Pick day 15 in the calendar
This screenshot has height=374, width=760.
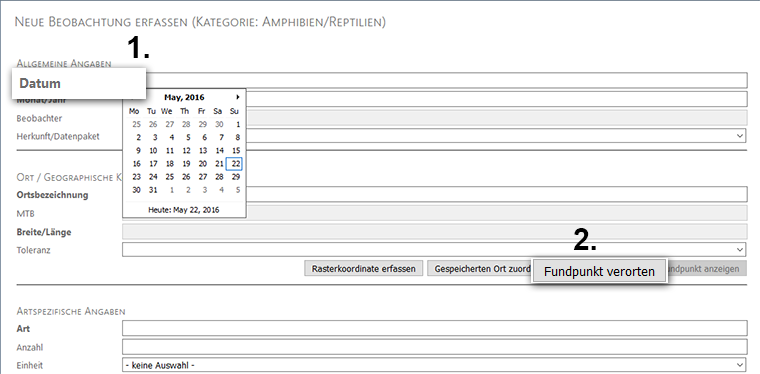click(x=236, y=151)
